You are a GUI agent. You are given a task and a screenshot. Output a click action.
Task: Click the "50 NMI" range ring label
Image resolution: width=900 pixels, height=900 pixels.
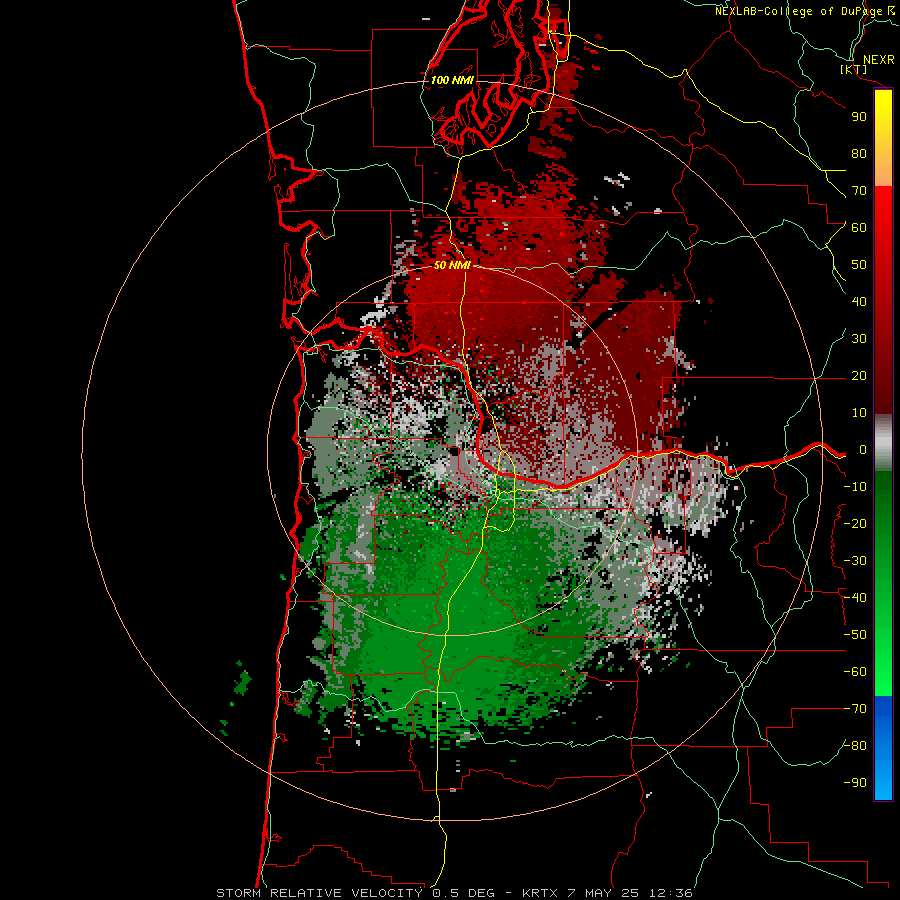[452, 265]
